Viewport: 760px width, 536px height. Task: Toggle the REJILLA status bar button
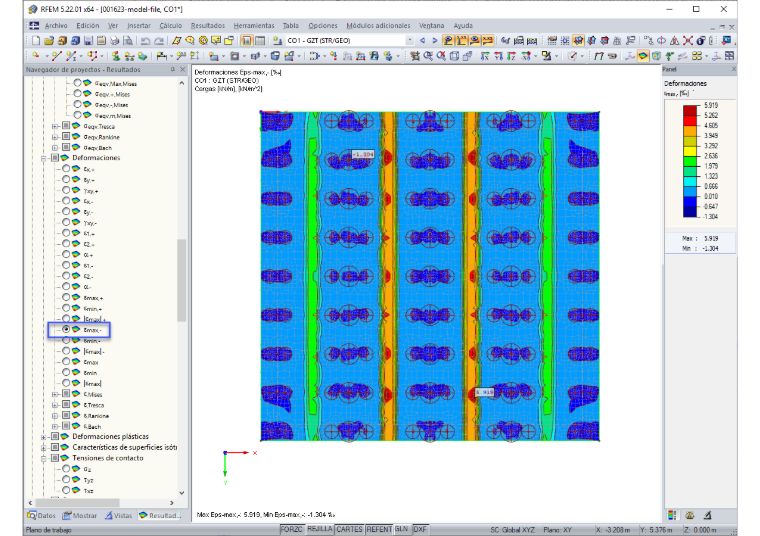(x=319, y=529)
